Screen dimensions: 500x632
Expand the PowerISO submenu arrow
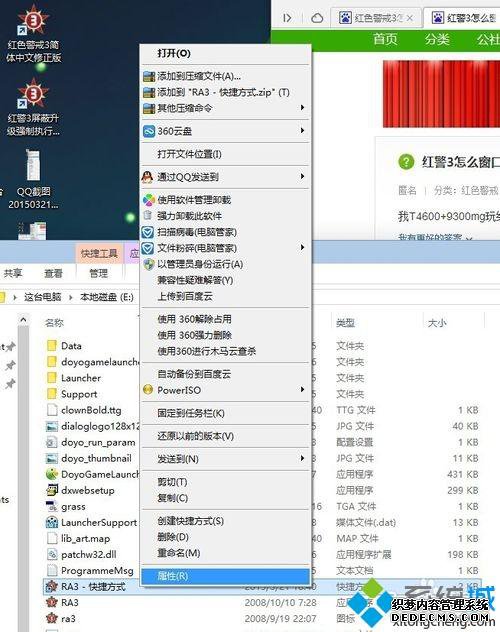[x=302, y=389]
